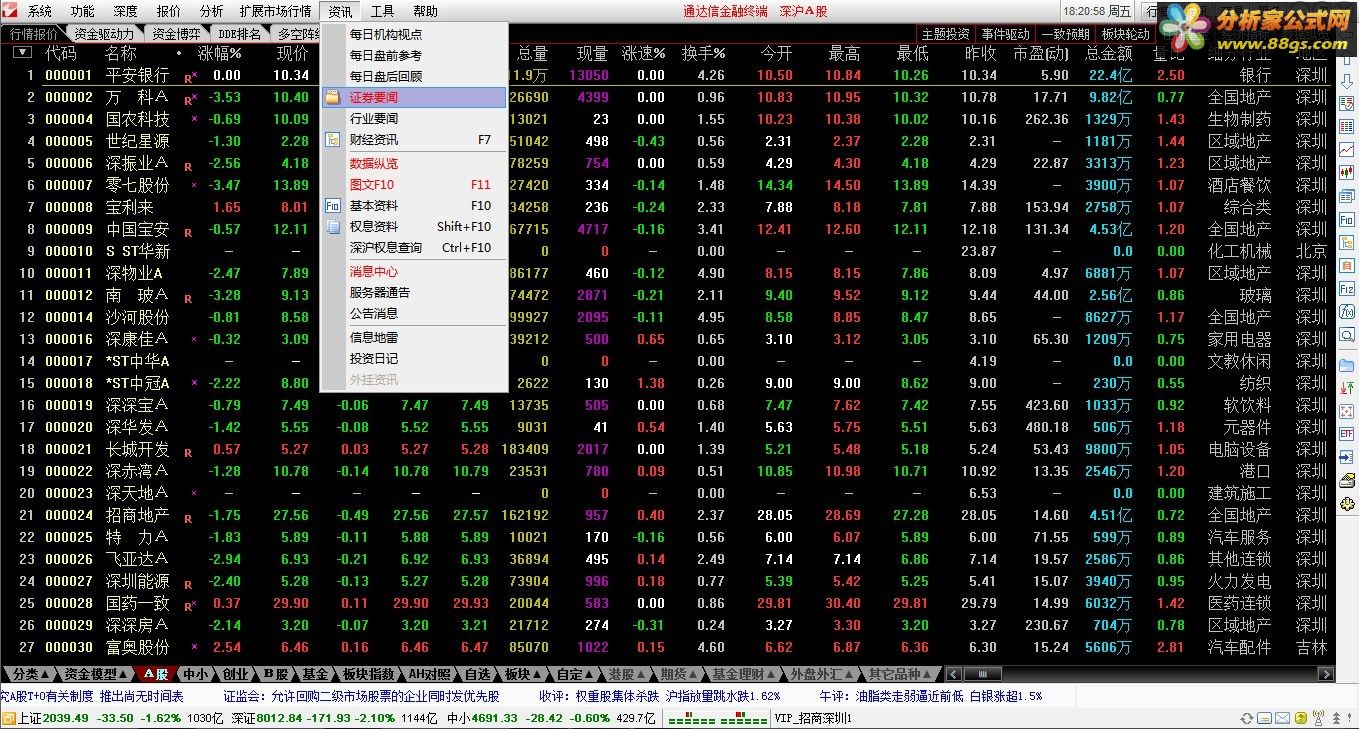Expand the 港股 dropdown tab

(x=627, y=674)
